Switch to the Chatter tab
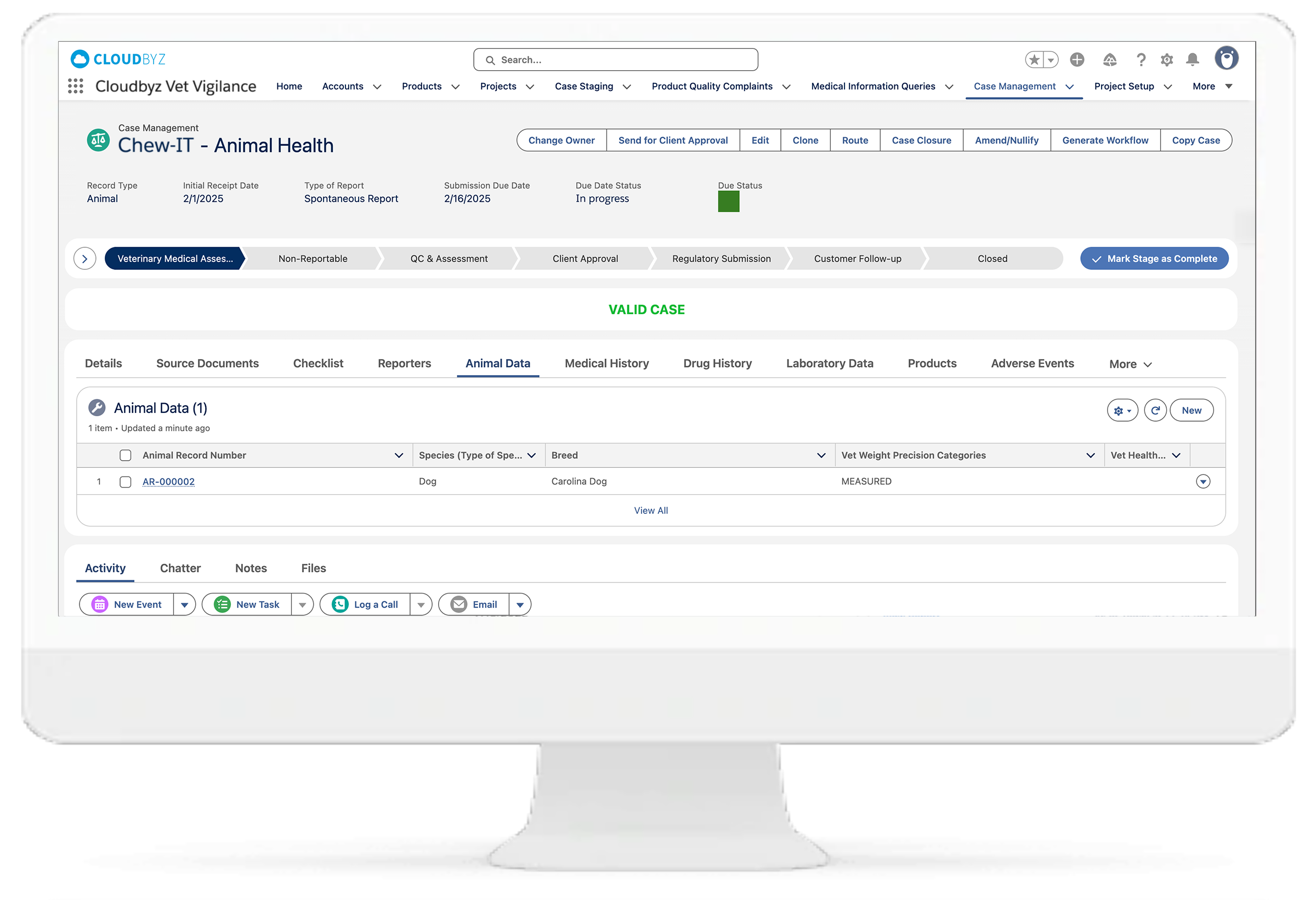1316x912 pixels. tap(180, 568)
